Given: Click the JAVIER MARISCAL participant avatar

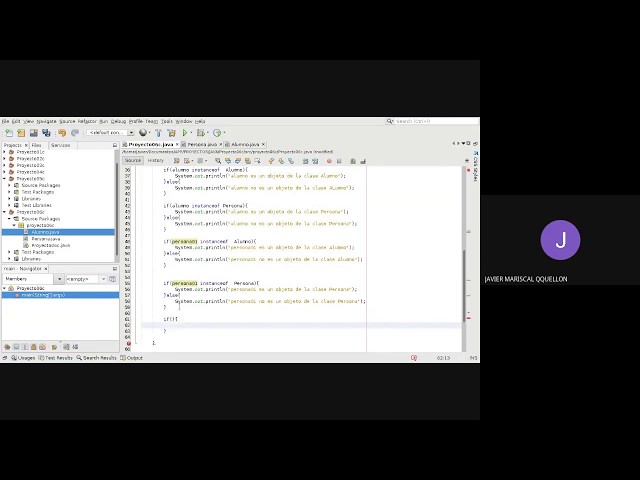Looking at the screenshot, I should click(x=560, y=240).
